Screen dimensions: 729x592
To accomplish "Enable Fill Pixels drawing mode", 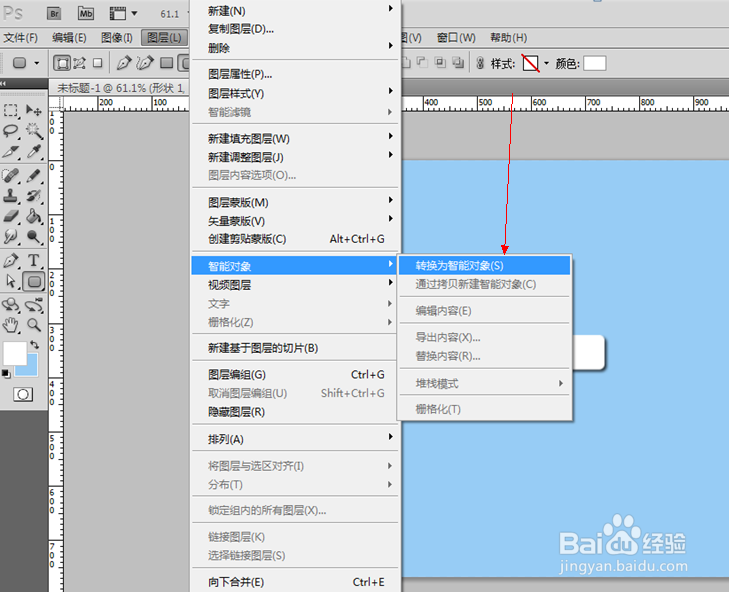I will [97, 63].
